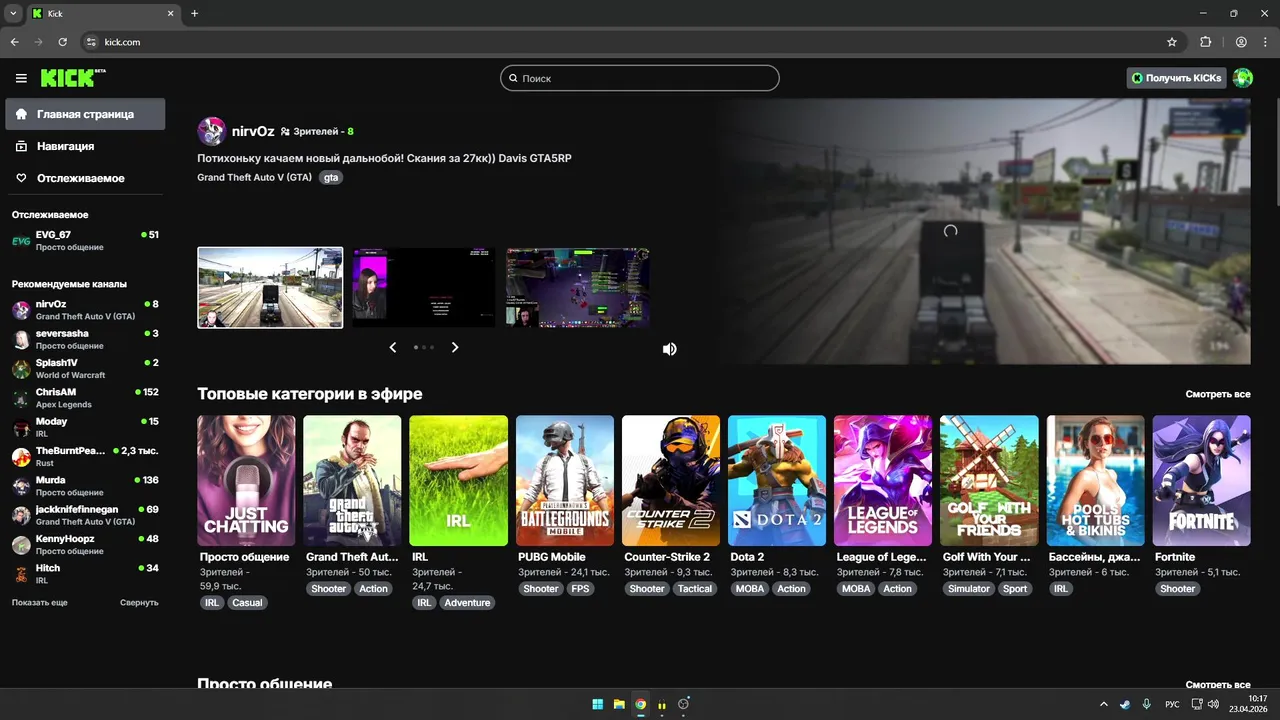Click Splash1V avatar in recommended channels
This screenshot has height=720, width=1280.
[x=21, y=369]
